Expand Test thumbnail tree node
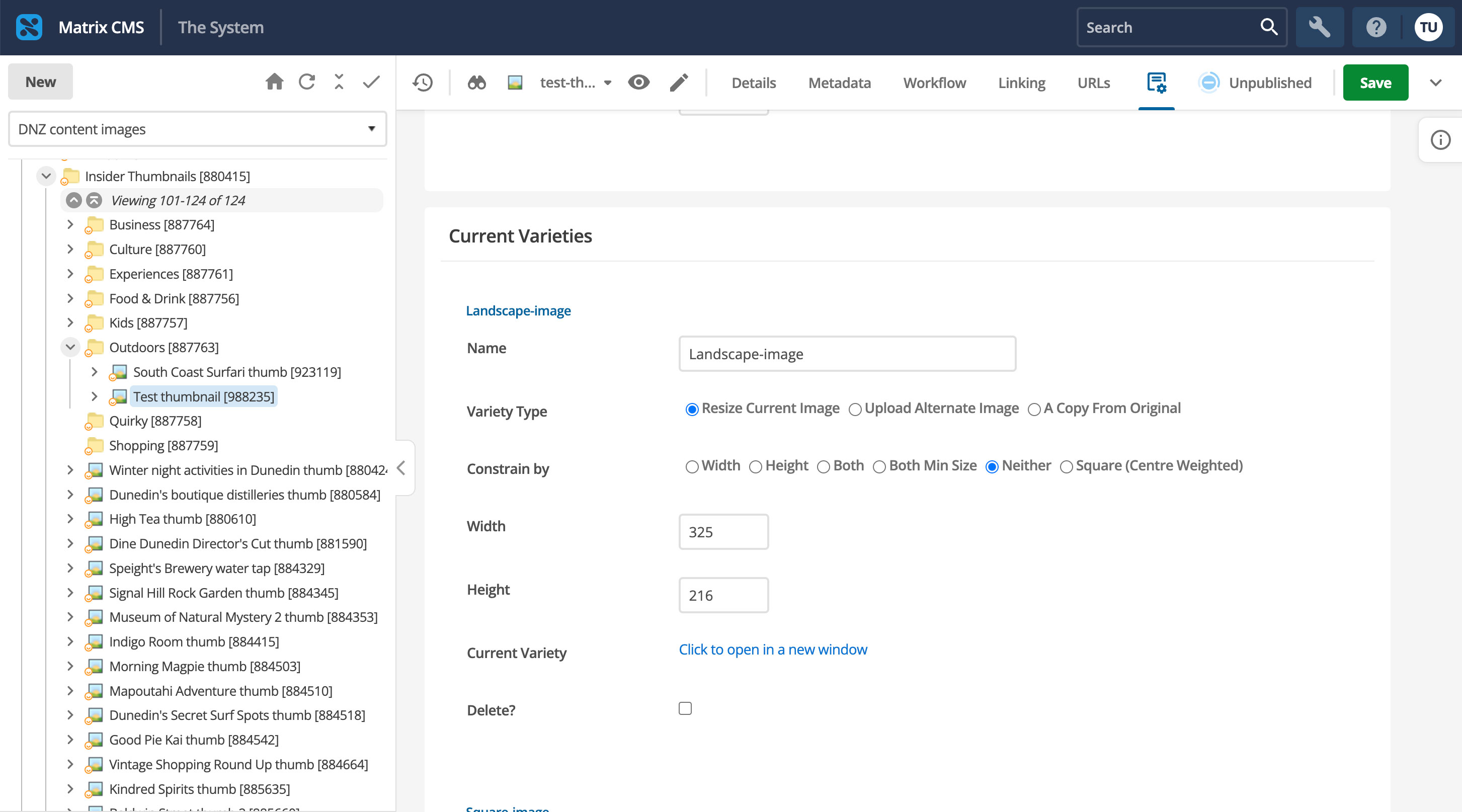Image resolution: width=1462 pixels, height=812 pixels. pyautogui.click(x=94, y=396)
